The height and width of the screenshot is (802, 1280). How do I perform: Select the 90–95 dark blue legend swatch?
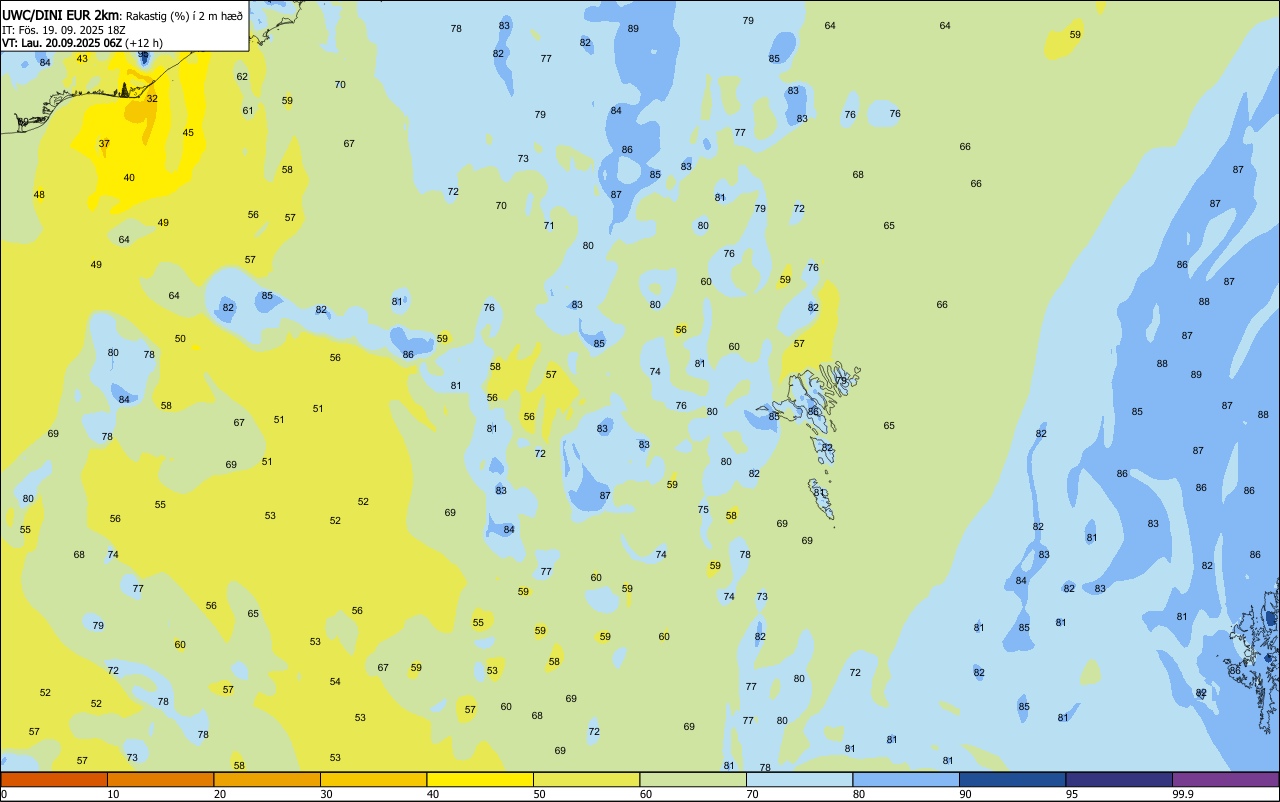[x=1012, y=779]
